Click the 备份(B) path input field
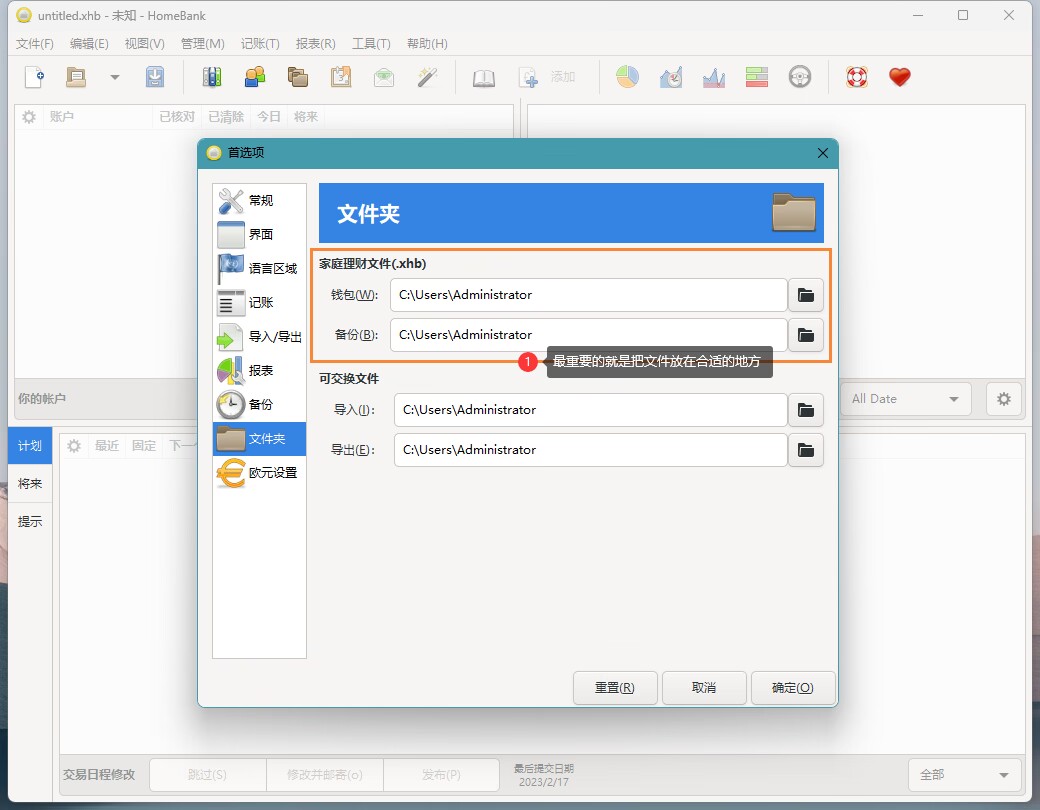The image size is (1040, 810). (x=588, y=334)
